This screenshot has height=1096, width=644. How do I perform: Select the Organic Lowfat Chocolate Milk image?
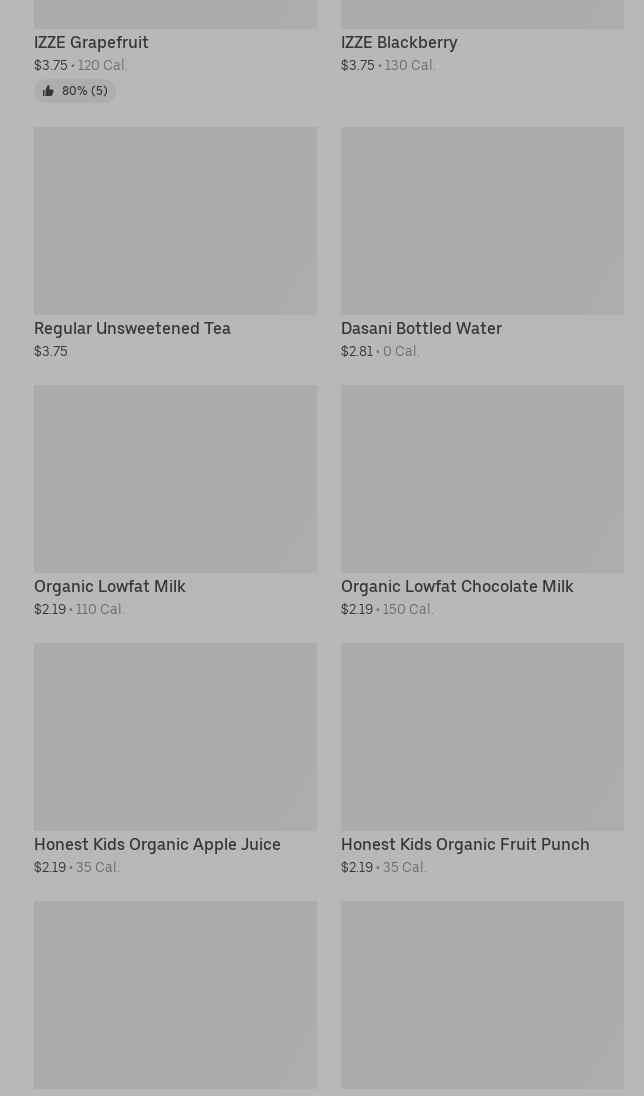click(482, 479)
